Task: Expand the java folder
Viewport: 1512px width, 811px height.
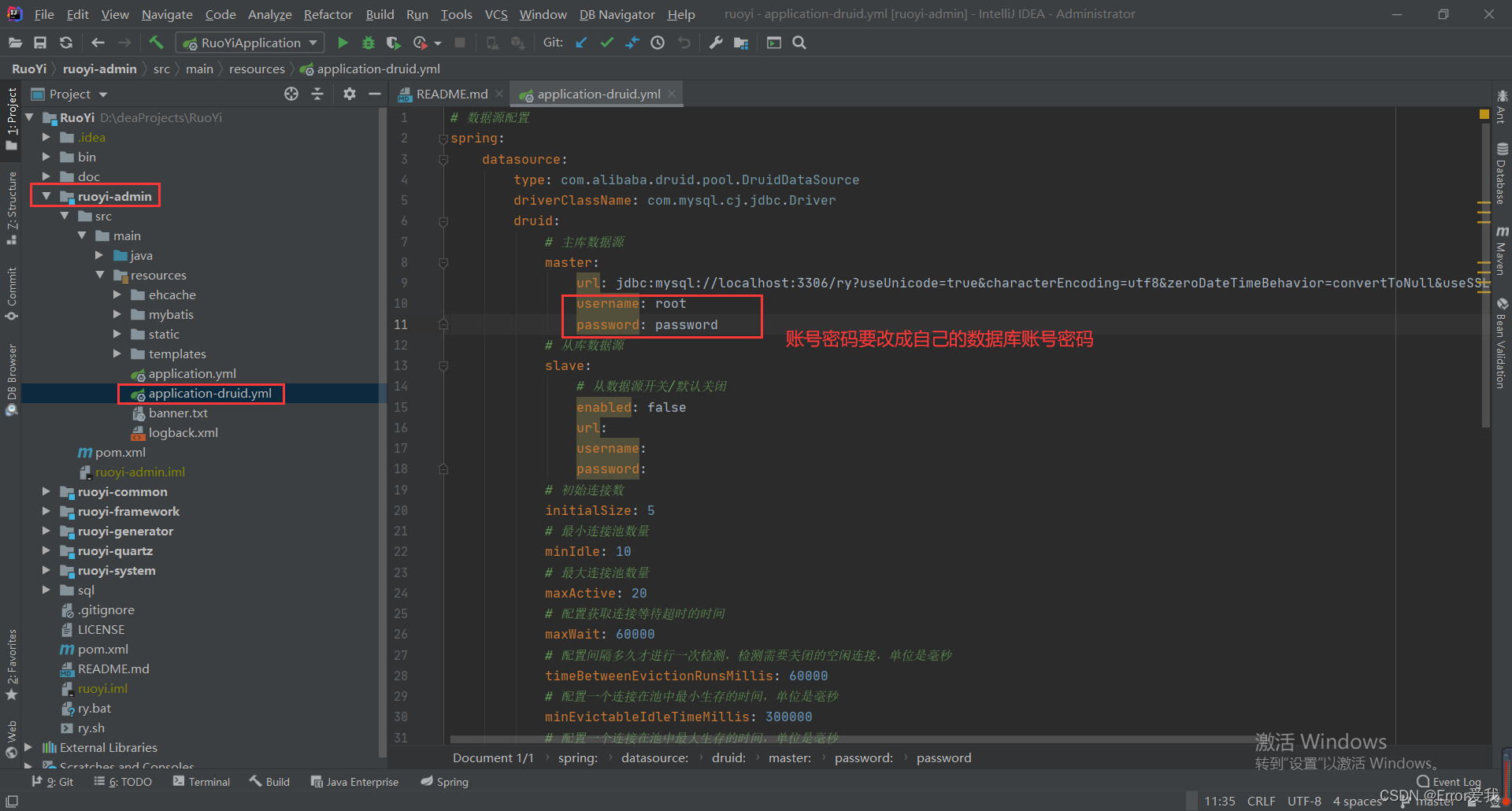Action: (99, 255)
